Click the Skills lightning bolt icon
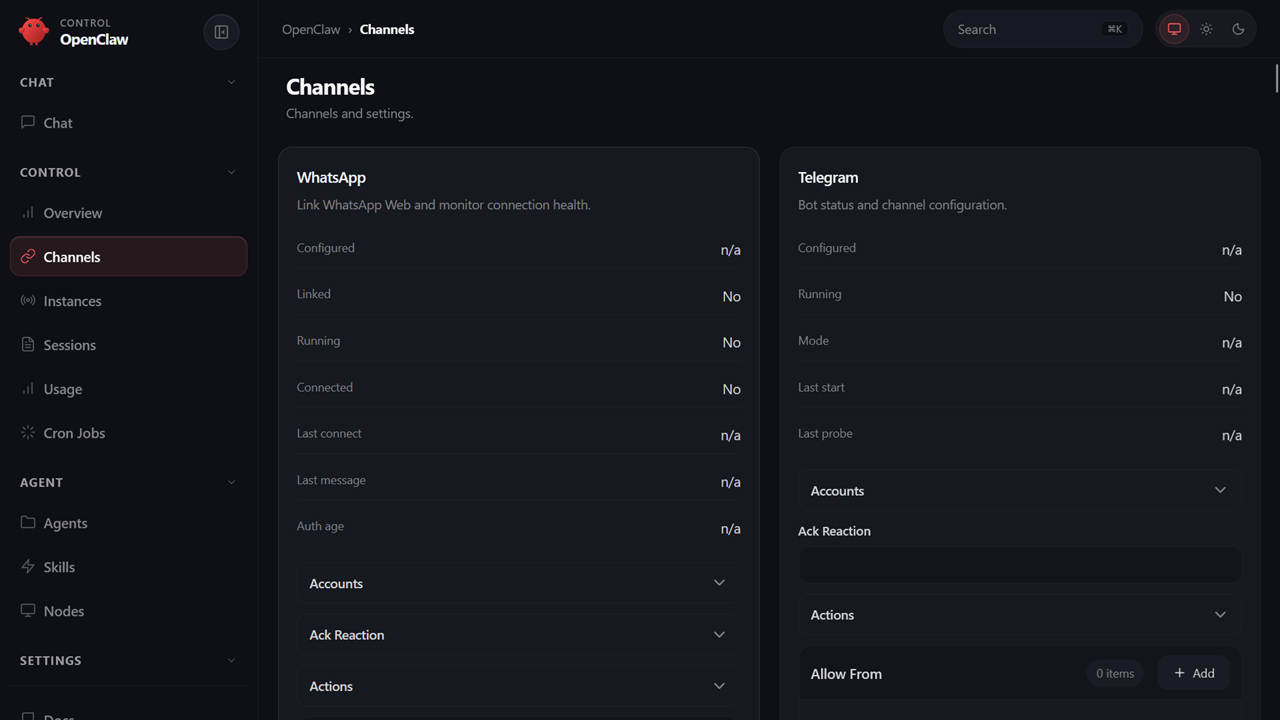The width and height of the screenshot is (1280, 720). [x=28, y=566]
